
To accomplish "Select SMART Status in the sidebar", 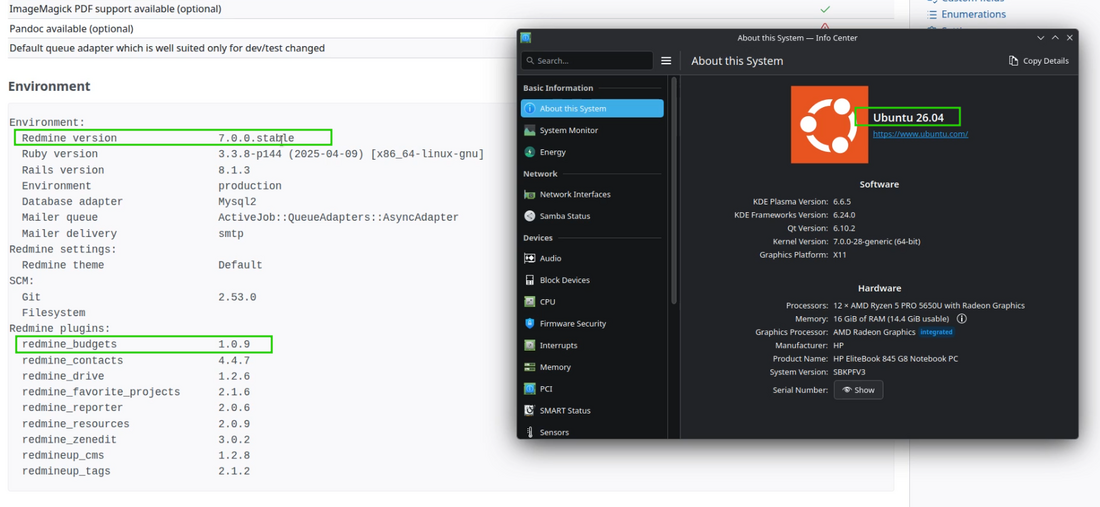I will [592, 410].
